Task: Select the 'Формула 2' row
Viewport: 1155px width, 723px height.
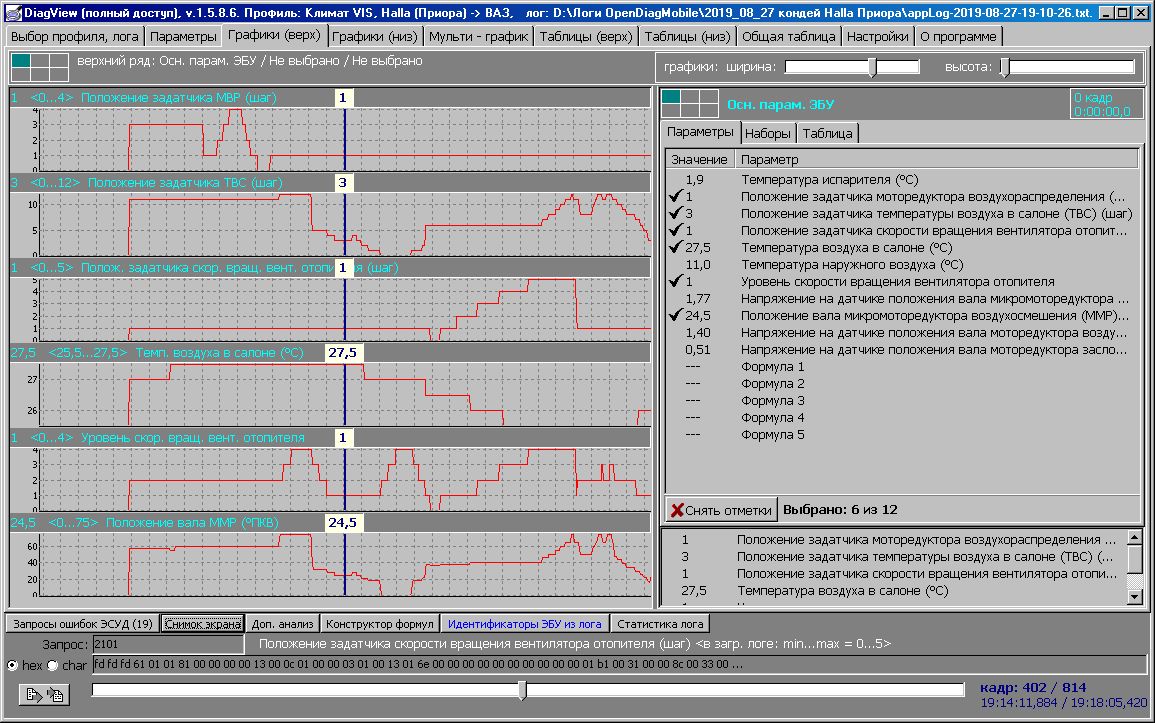Action: pos(902,384)
